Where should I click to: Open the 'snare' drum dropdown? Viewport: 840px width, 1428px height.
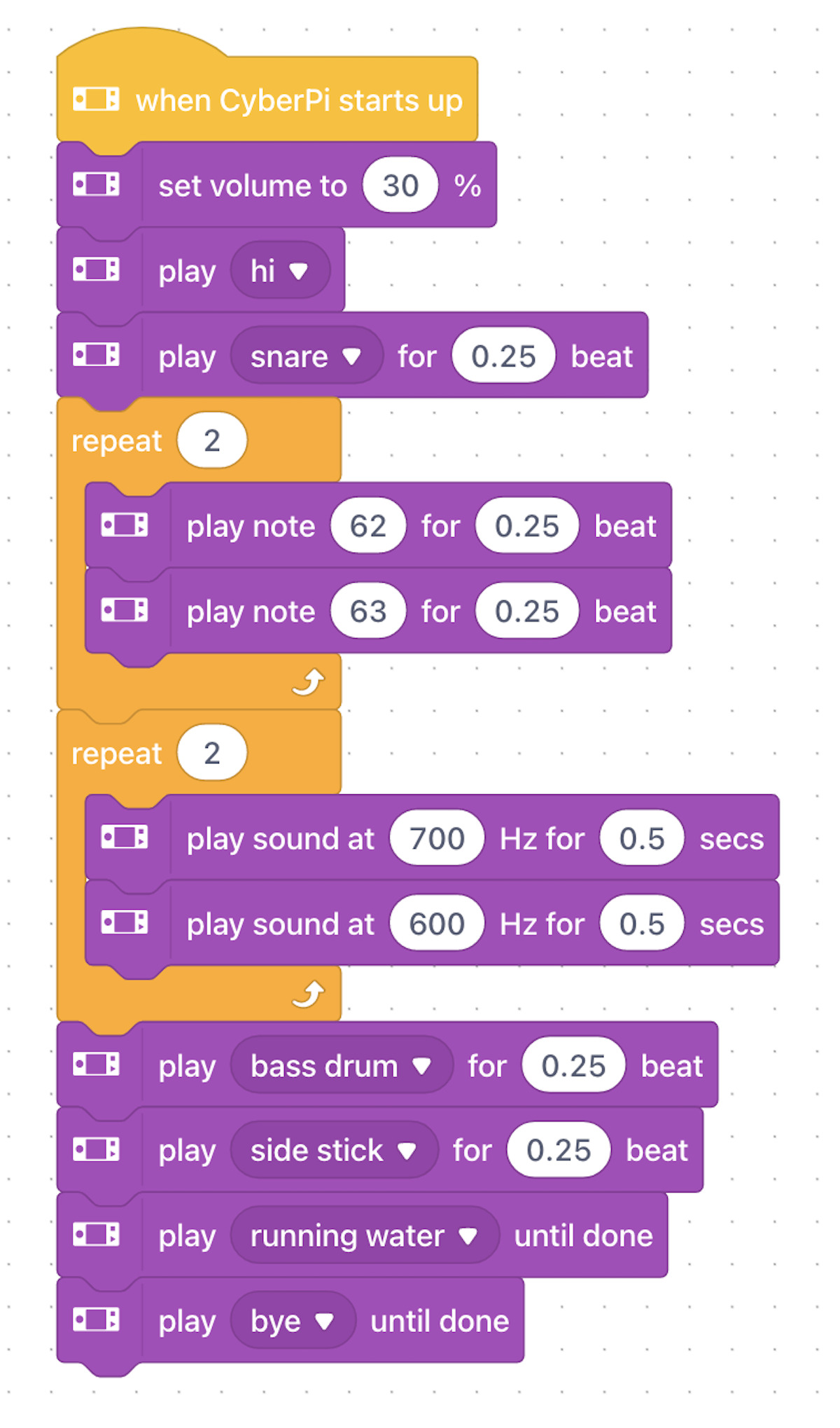click(x=307, y=356)
